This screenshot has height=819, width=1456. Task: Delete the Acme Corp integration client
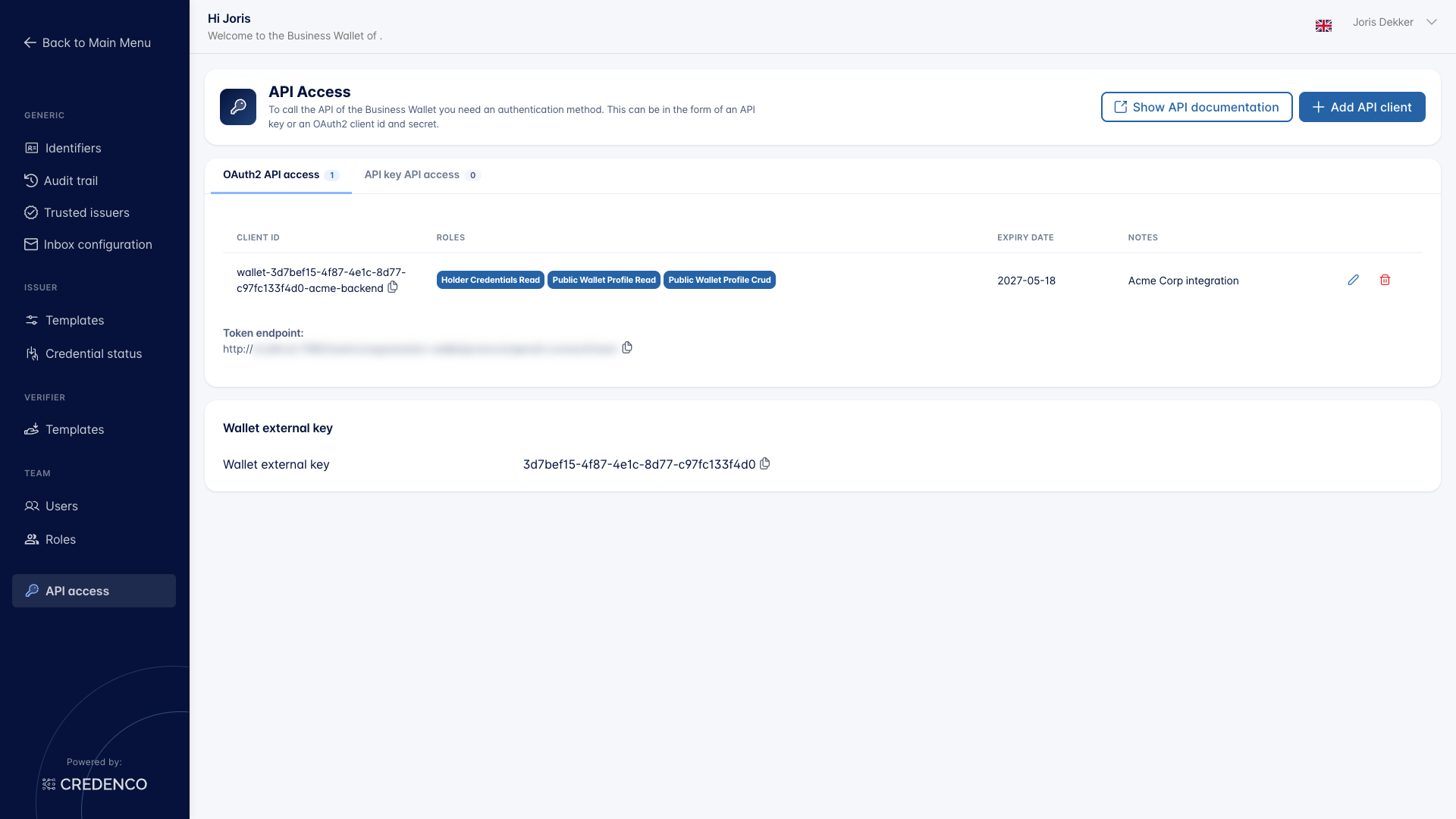coord(1385,280)
